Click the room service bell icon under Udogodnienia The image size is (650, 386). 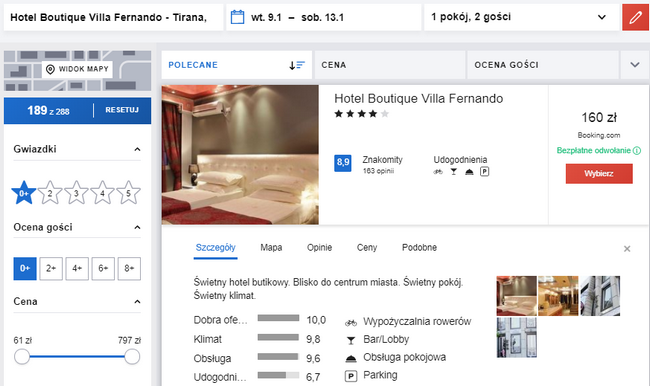click(x=469, y=172)
